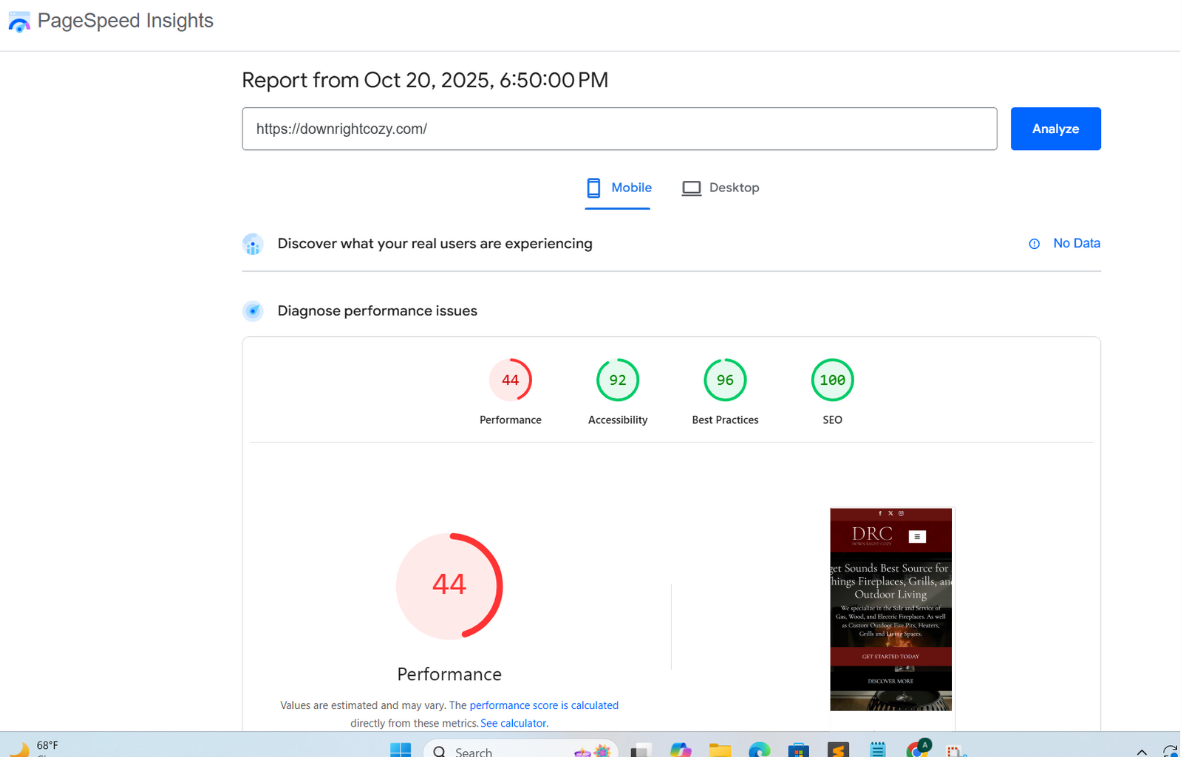Switch to the Desktop tab

click(721, 188)
